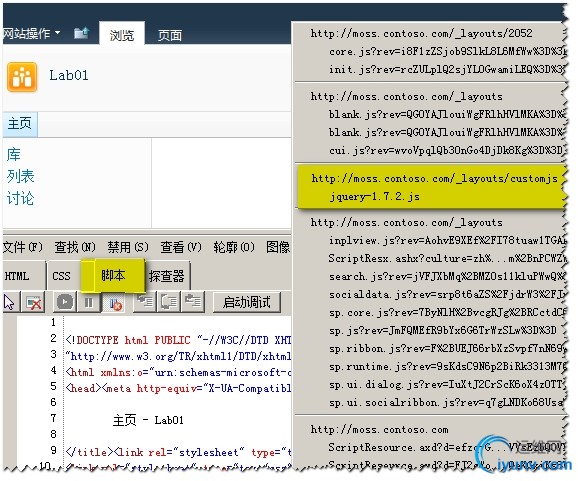Click the _layouts/2052 URL group header
The height and width of the screenshot is (481, 578).
pos(421,33)
